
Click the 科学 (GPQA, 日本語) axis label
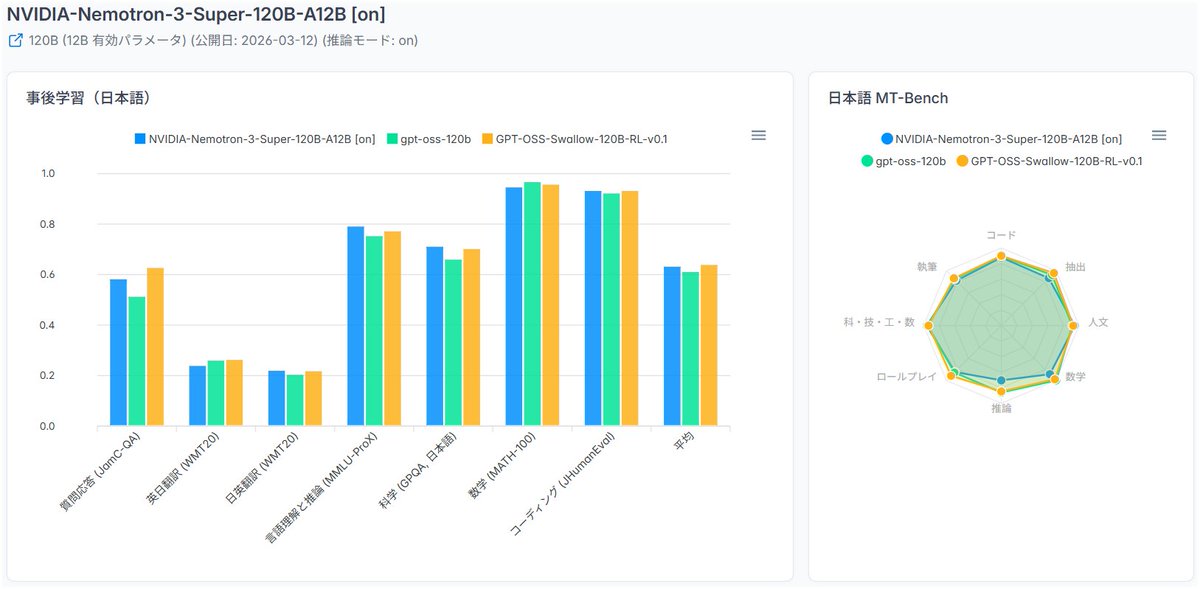(416, 472)
